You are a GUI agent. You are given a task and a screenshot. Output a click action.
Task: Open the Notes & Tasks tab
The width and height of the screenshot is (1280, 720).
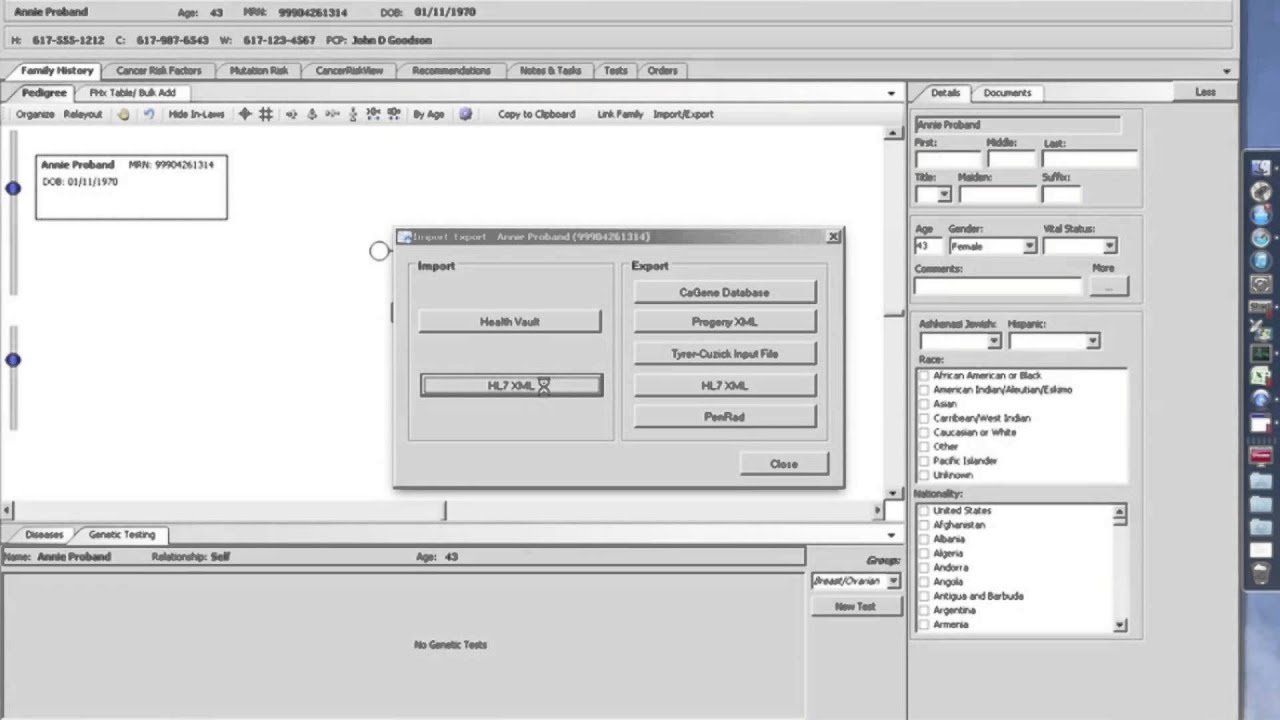(x=550, y=71)
